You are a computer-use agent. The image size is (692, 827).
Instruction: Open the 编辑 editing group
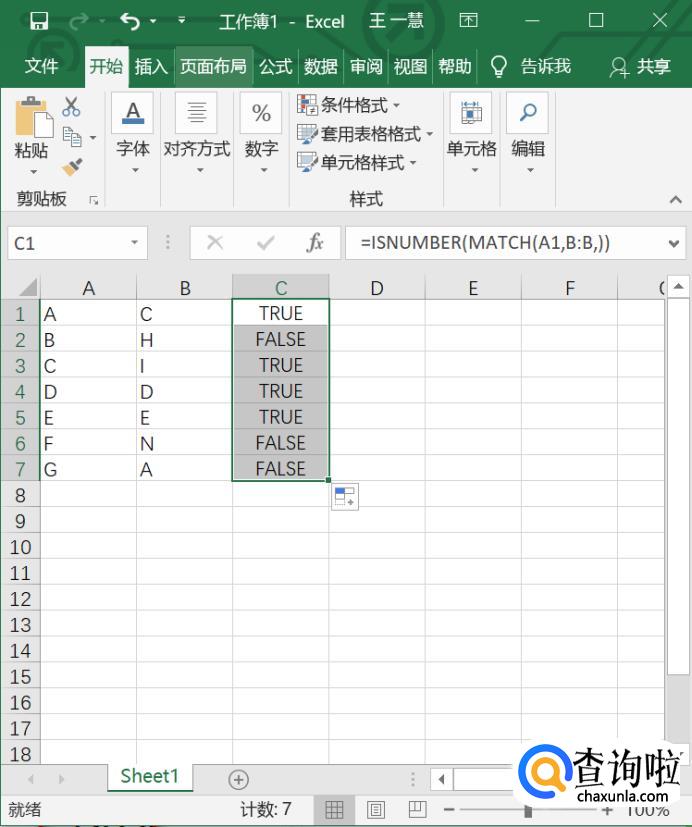tap(528, 134)
